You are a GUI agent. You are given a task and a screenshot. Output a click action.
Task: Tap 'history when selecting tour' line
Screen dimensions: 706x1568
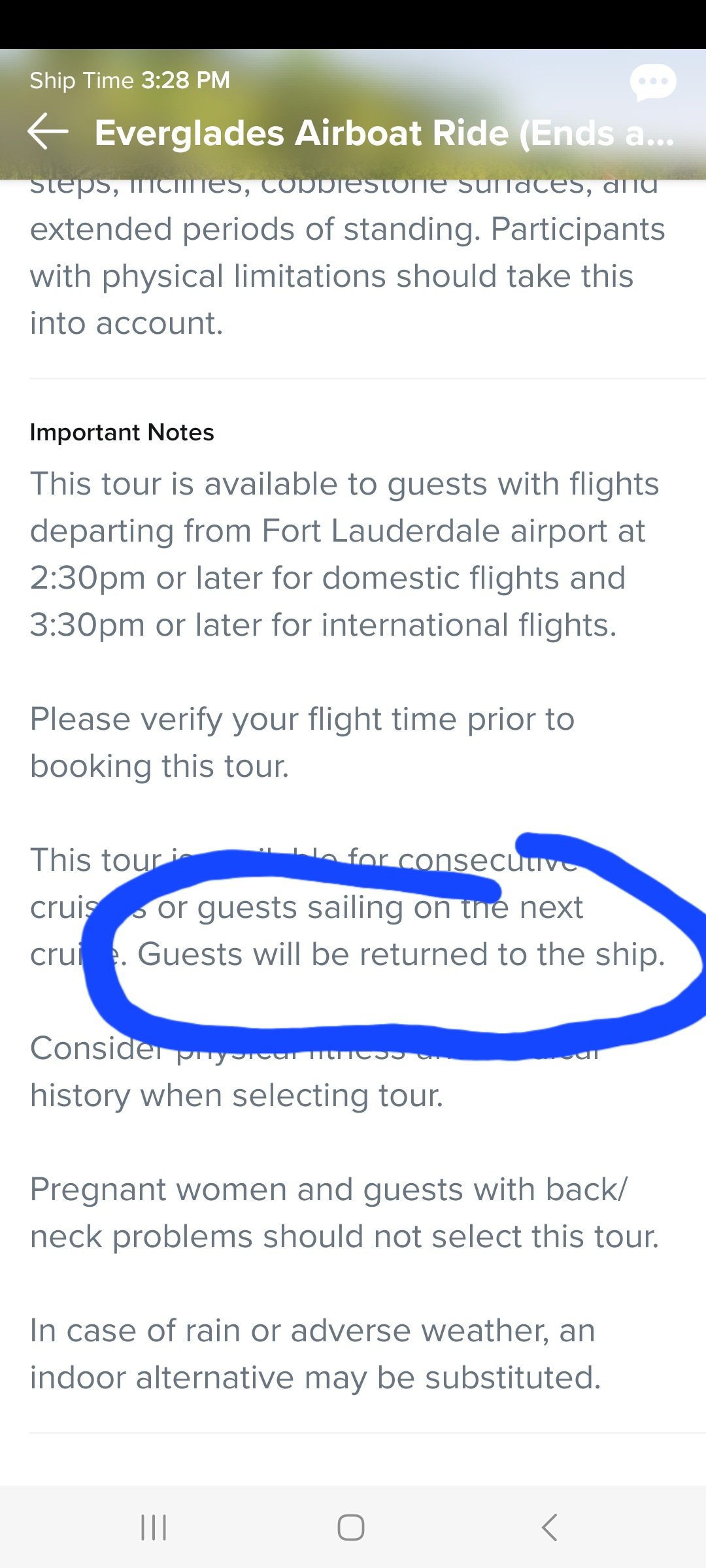(237, 1096)
